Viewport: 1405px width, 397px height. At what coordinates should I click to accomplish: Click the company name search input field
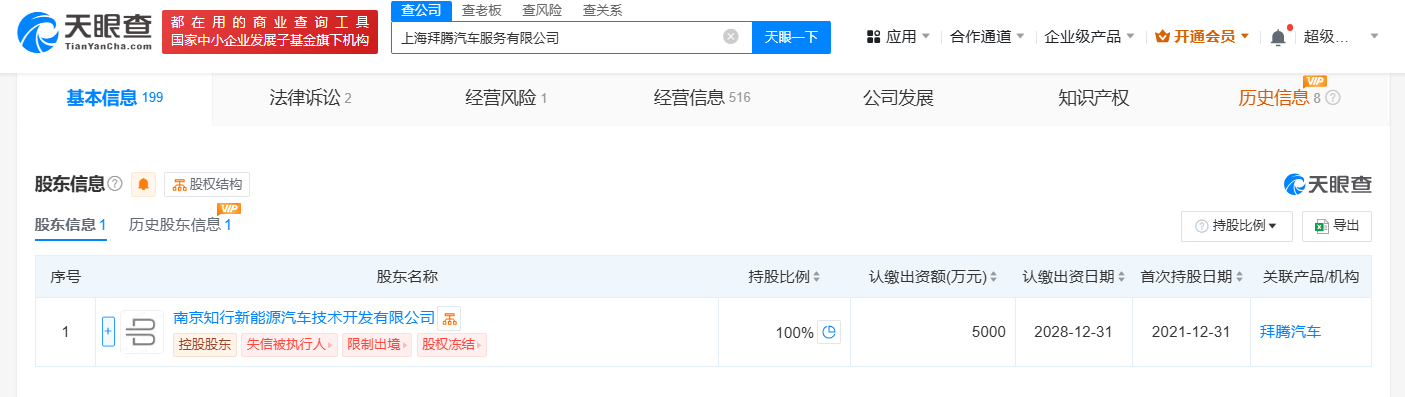click(555, 38)
